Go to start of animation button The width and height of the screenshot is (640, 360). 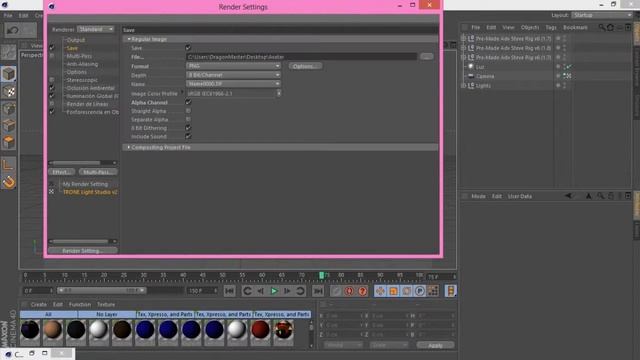[x=230, y=291]
